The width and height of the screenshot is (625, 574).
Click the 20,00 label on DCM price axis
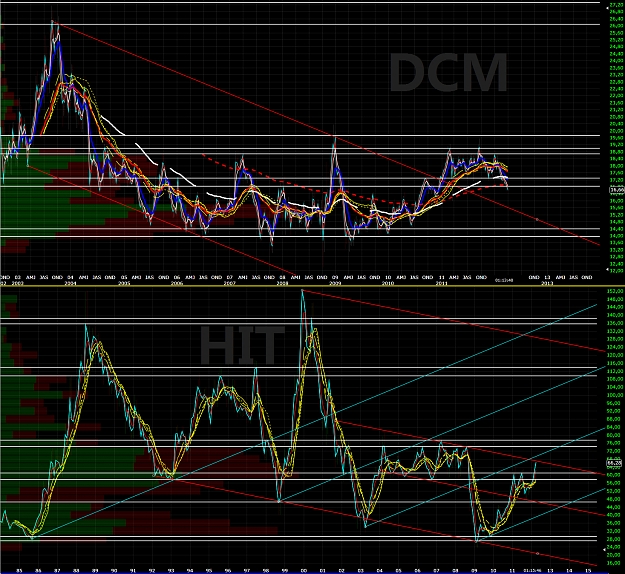(616, 130)
